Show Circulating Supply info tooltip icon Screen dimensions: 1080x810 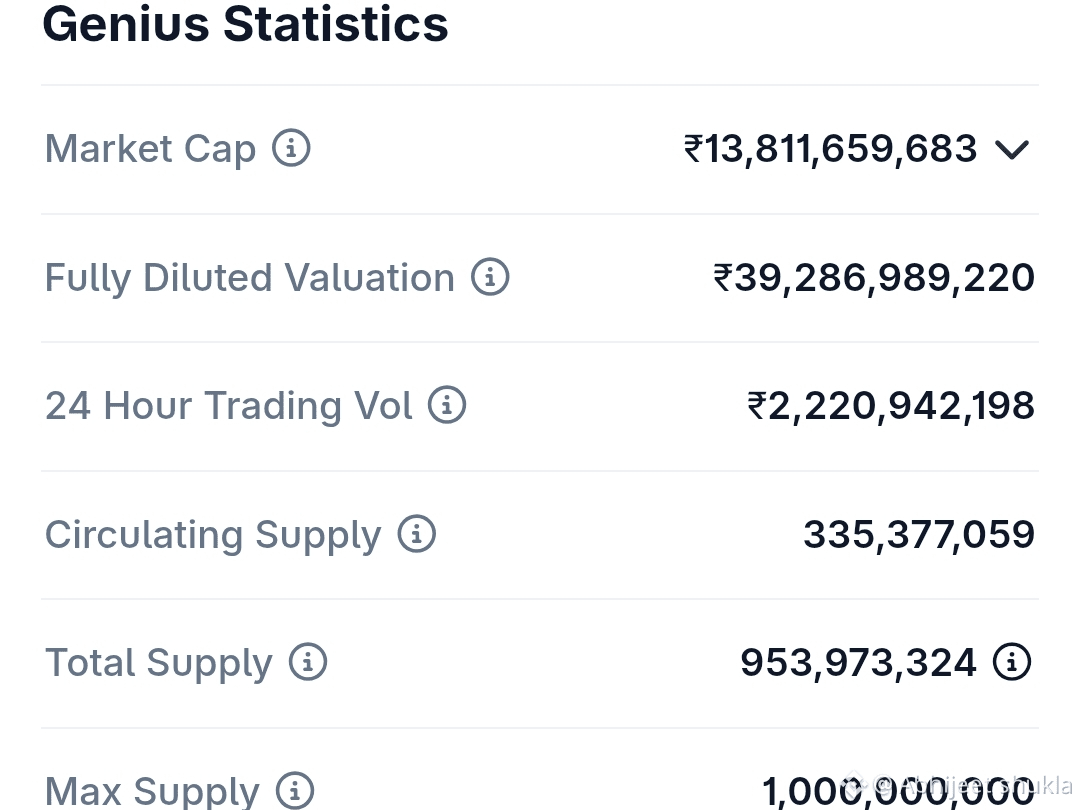417,534
